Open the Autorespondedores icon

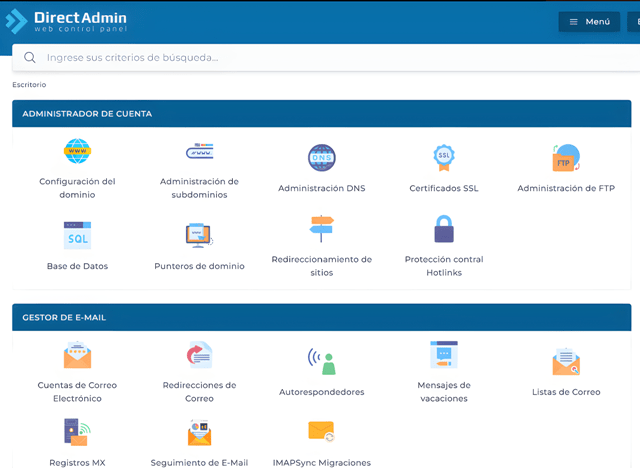(x=322, y=361)
